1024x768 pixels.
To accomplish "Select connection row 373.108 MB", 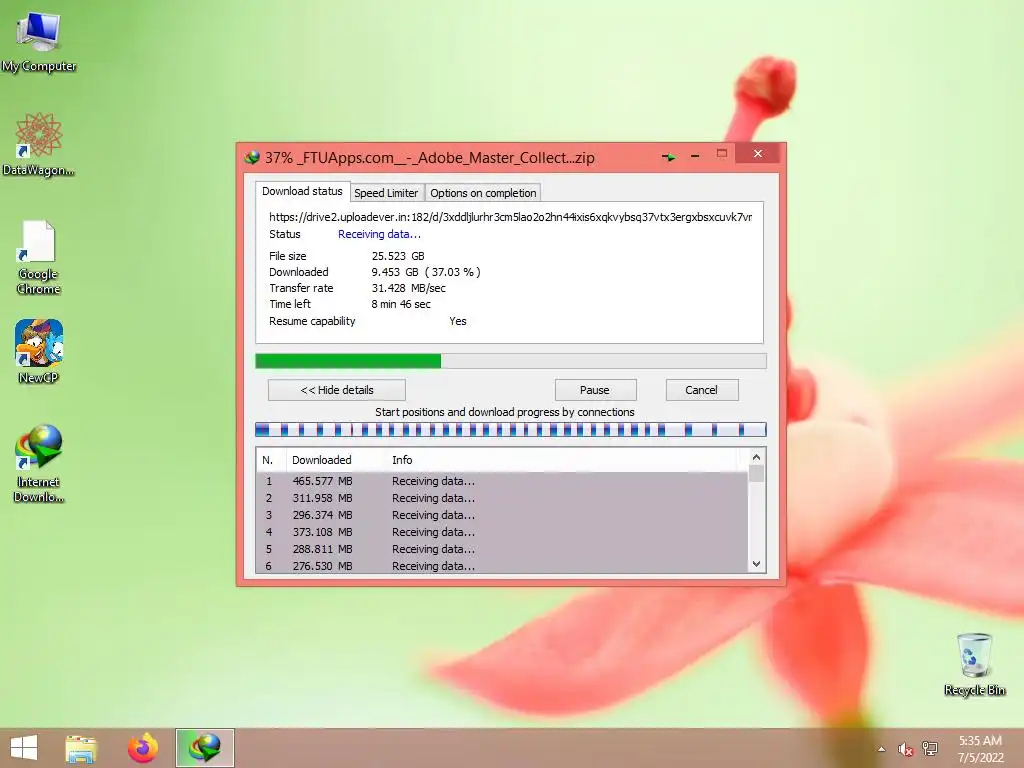I will tap(502, 532).
